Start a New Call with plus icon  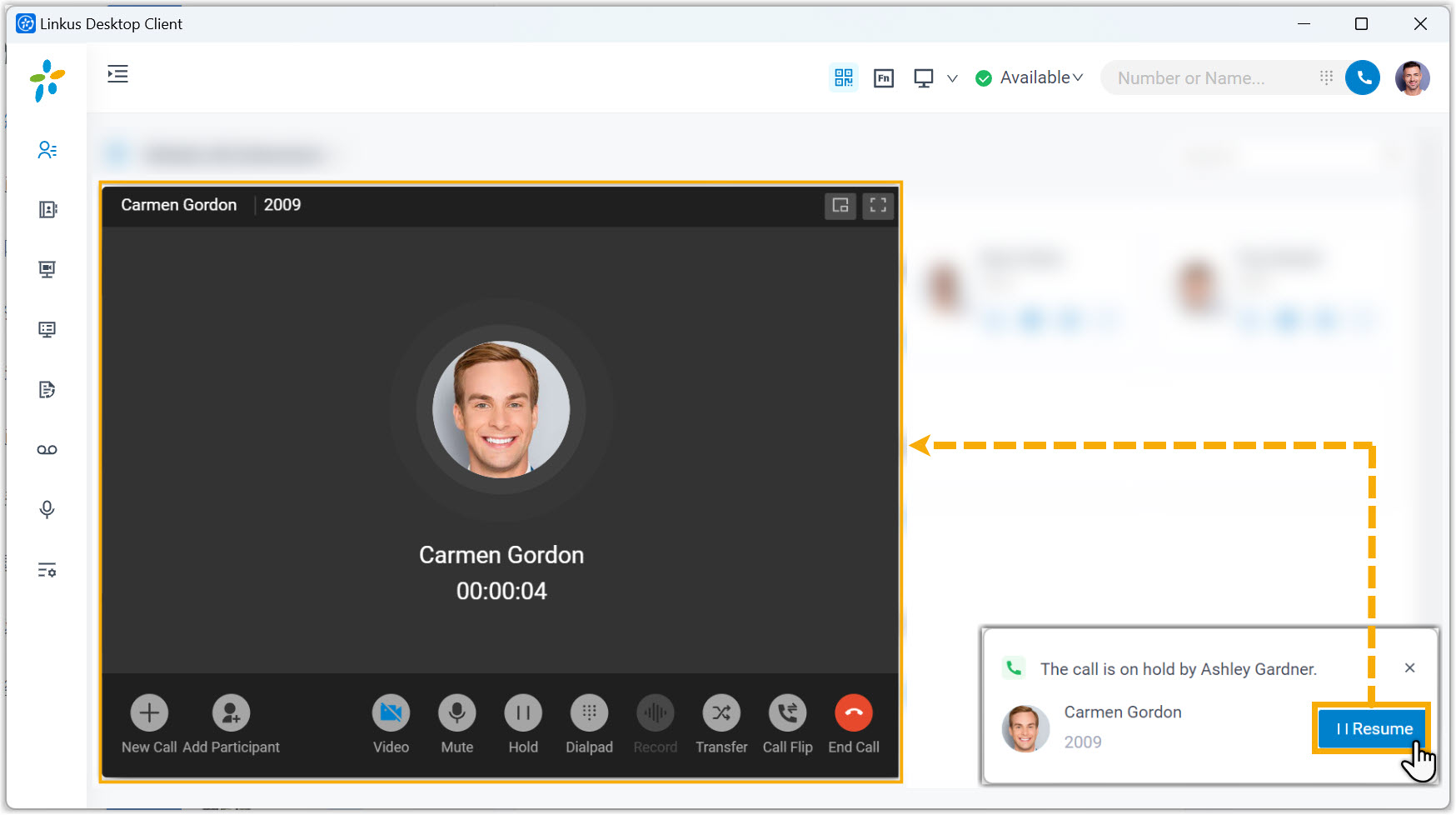(149, 713)
